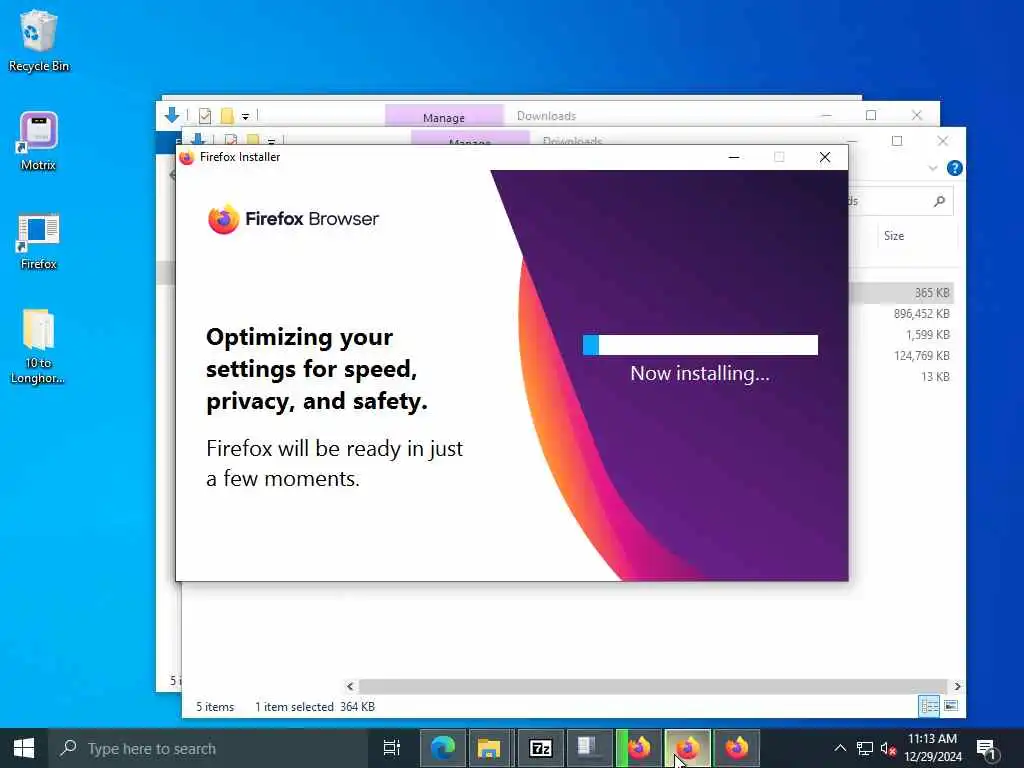Click the taskbar search box
1024x768 pixels.
209,748
